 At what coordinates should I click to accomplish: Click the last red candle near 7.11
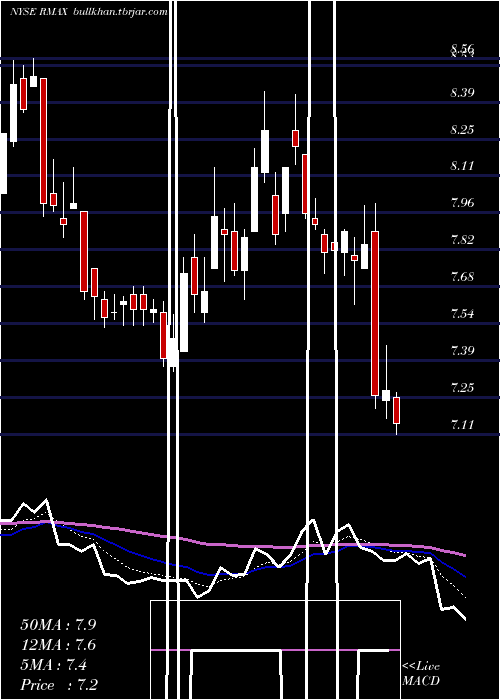[x=396, y=410]
